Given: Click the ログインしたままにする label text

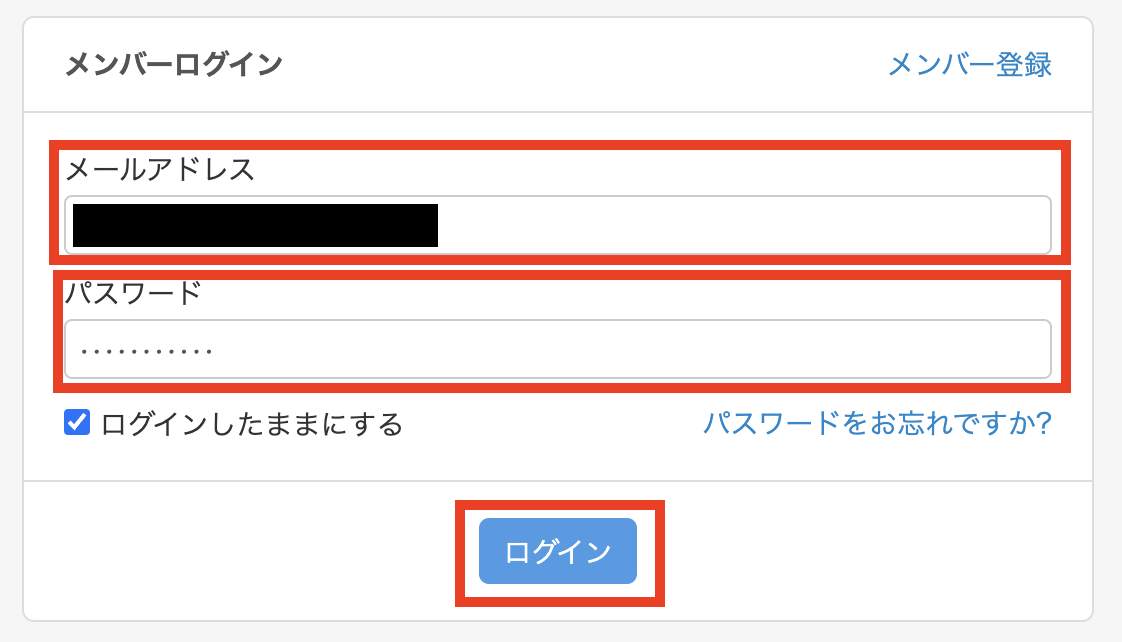Looking at the screenshot, I should pos(251,425).
